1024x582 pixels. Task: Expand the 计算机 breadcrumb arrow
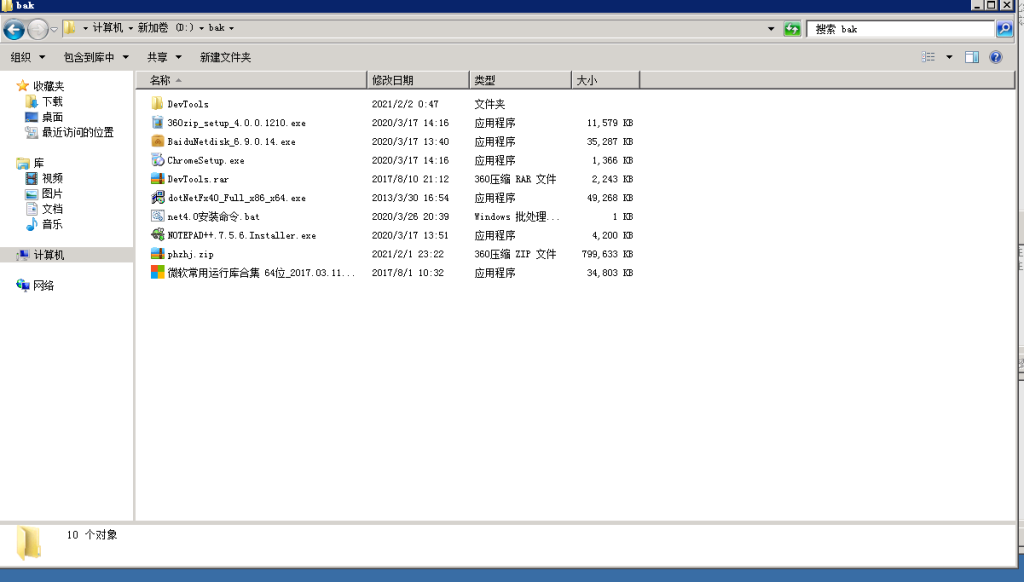(131, 28)
